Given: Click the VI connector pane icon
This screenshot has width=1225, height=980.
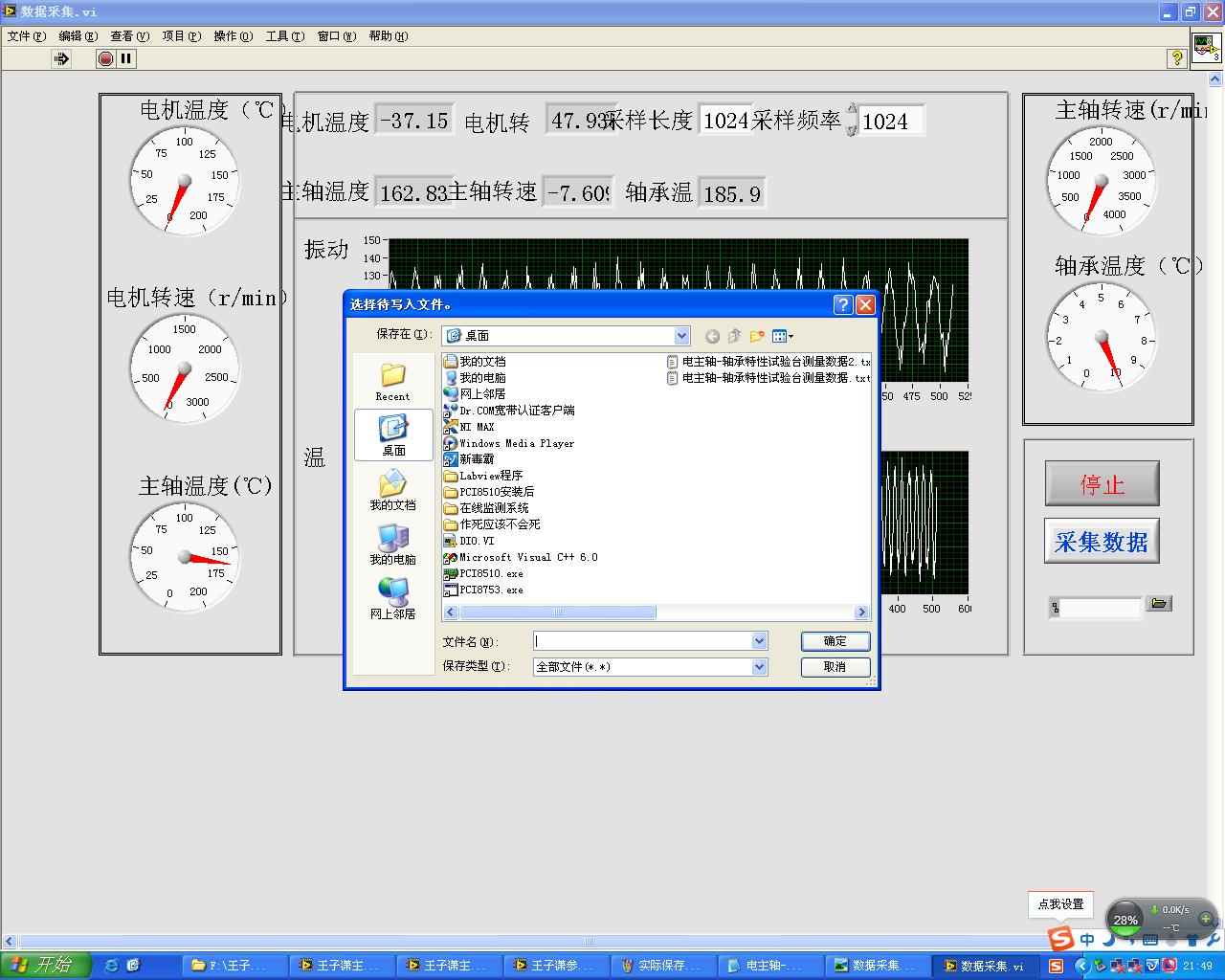Looking at the screenshot, I should [x=1206, y=47].
